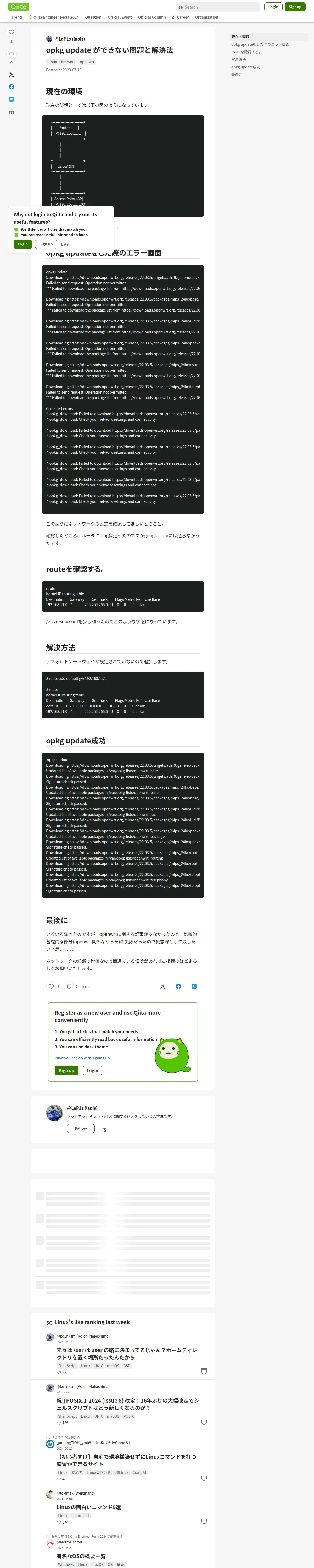This screenshot has height=1568, width=314.
Task: Click Login in the 'Why not login' popup
Action: [23, 244]
